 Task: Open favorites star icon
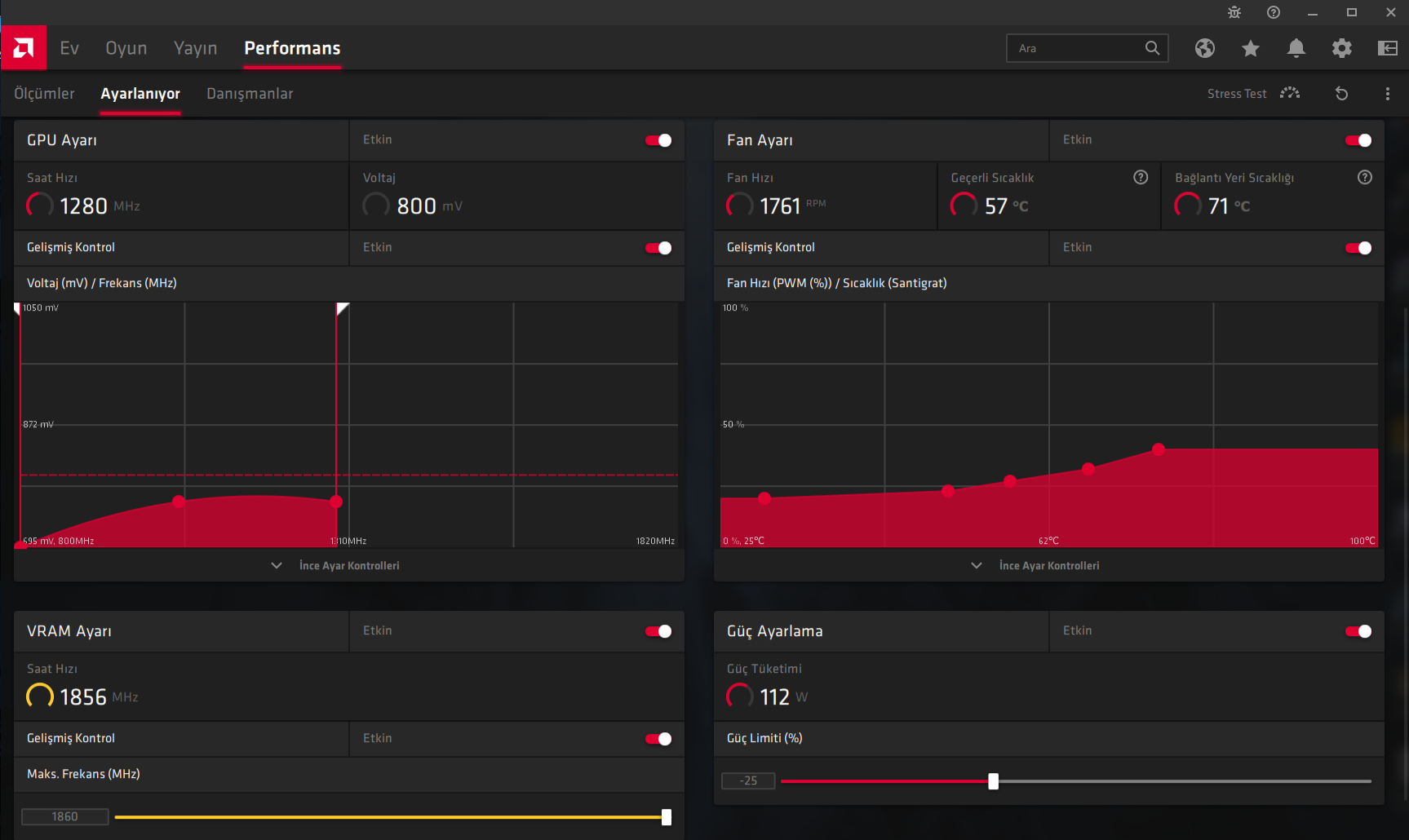click(1251, 48)
